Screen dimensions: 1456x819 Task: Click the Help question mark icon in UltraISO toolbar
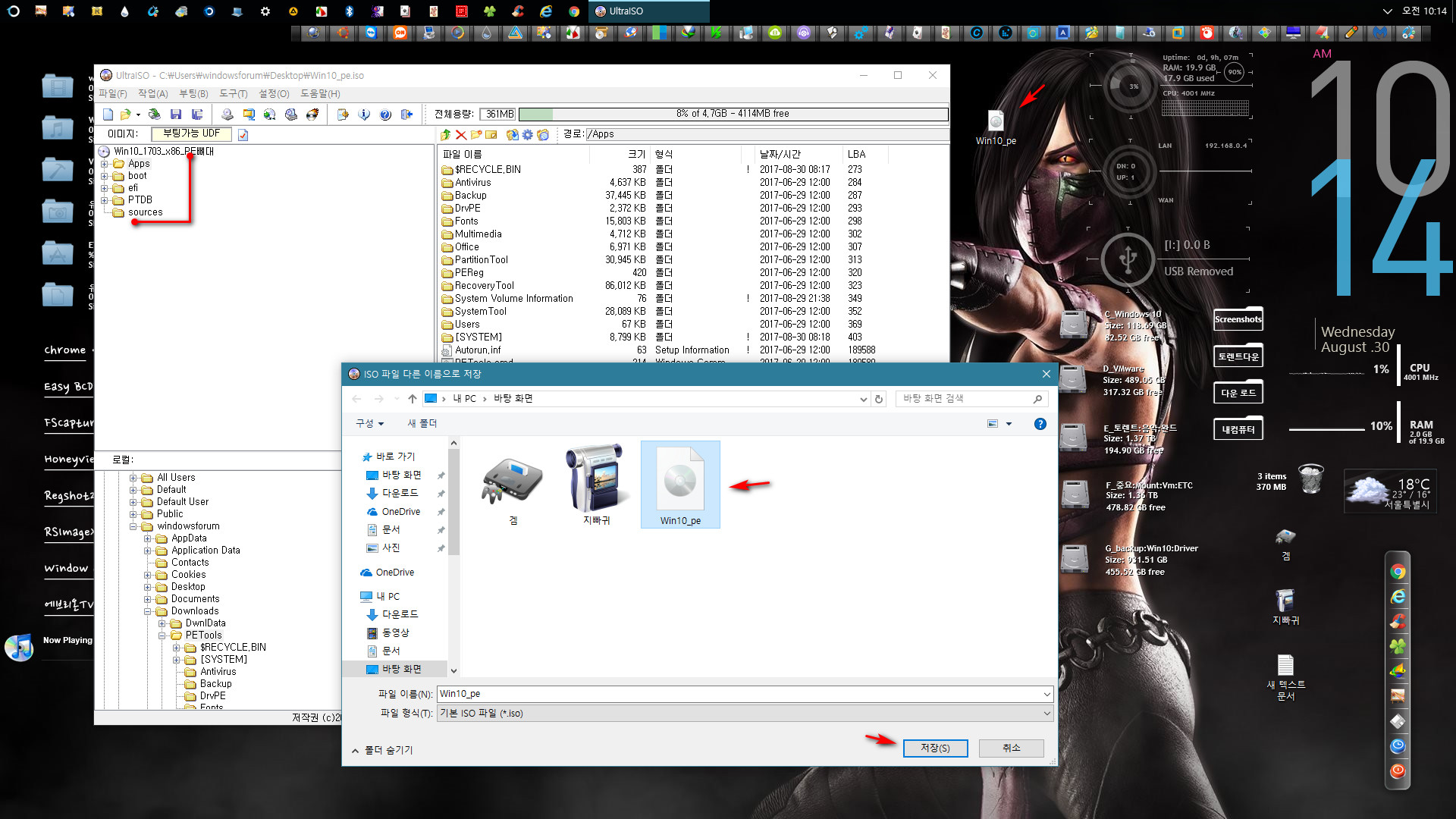pos(385,115)
